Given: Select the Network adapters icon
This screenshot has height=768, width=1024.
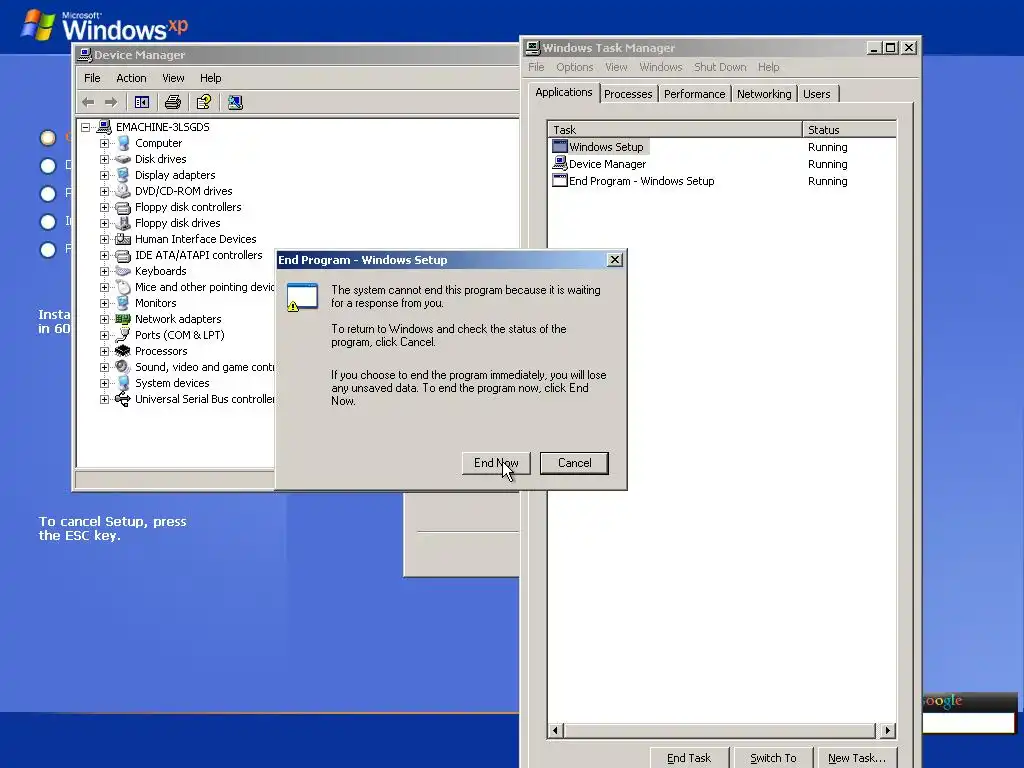Looking at the screenshot, I should 123,319.
